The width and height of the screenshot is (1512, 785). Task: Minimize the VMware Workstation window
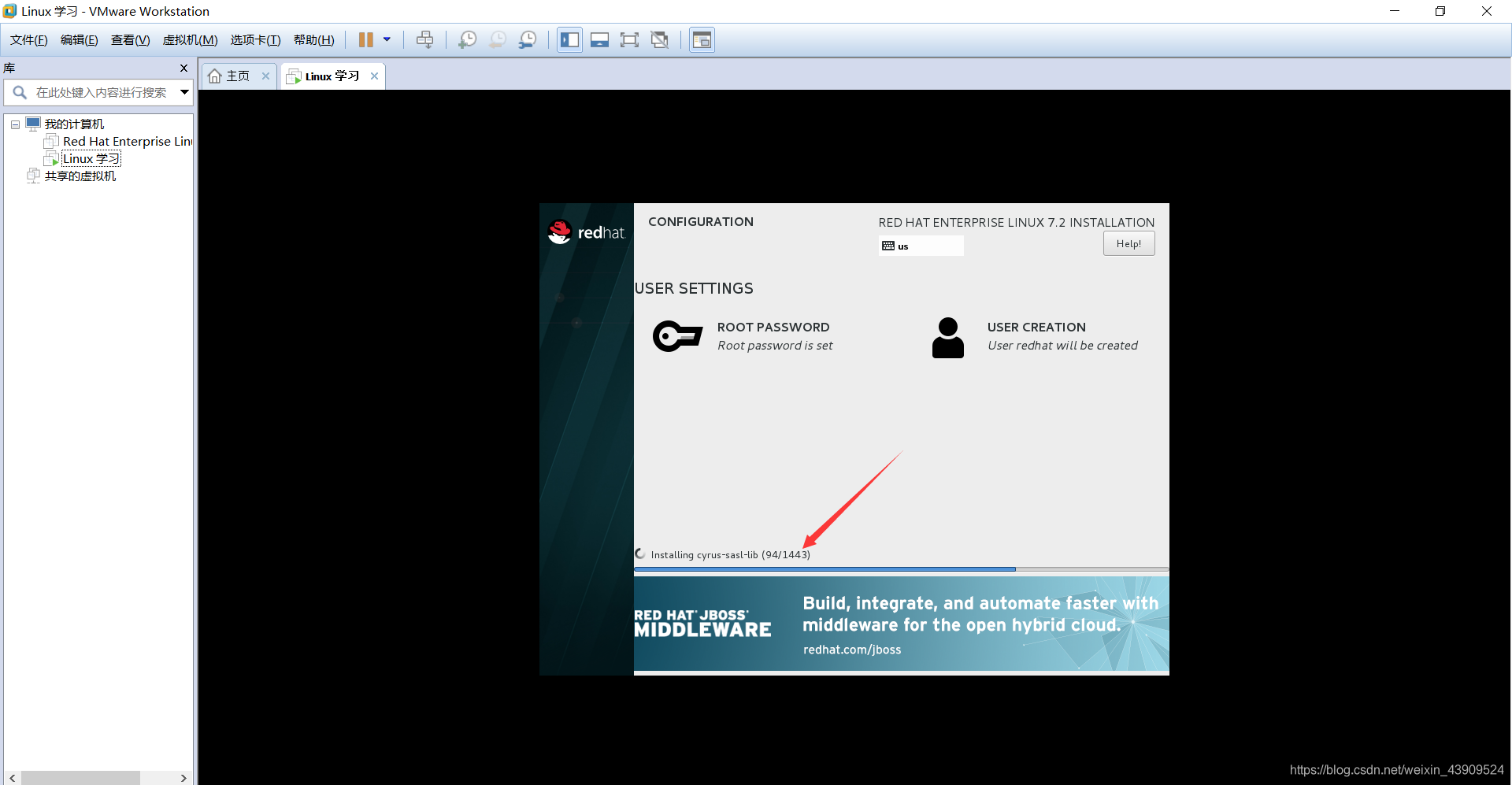(1395, 11)
